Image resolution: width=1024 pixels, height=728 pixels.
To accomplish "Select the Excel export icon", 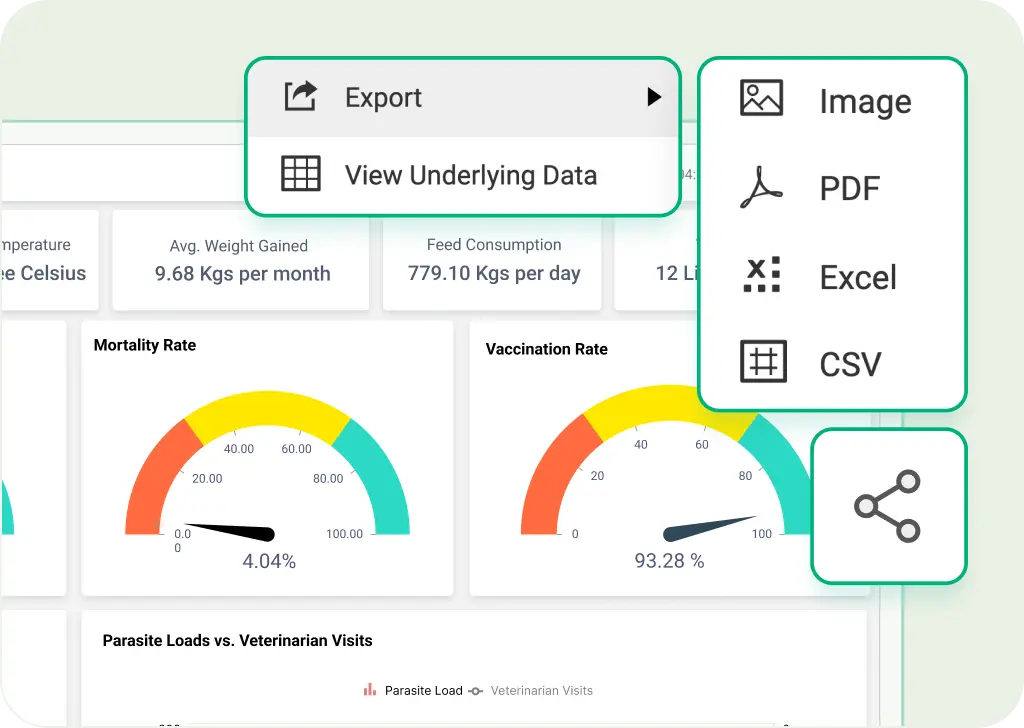I will pos(761,275).
